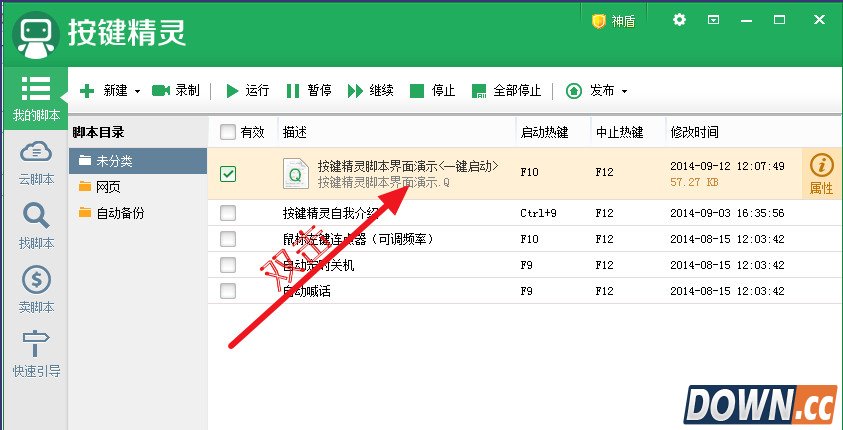Click the 发布 publish button
The width and height of the screenshot is (843, 430).
coord(590,91)
